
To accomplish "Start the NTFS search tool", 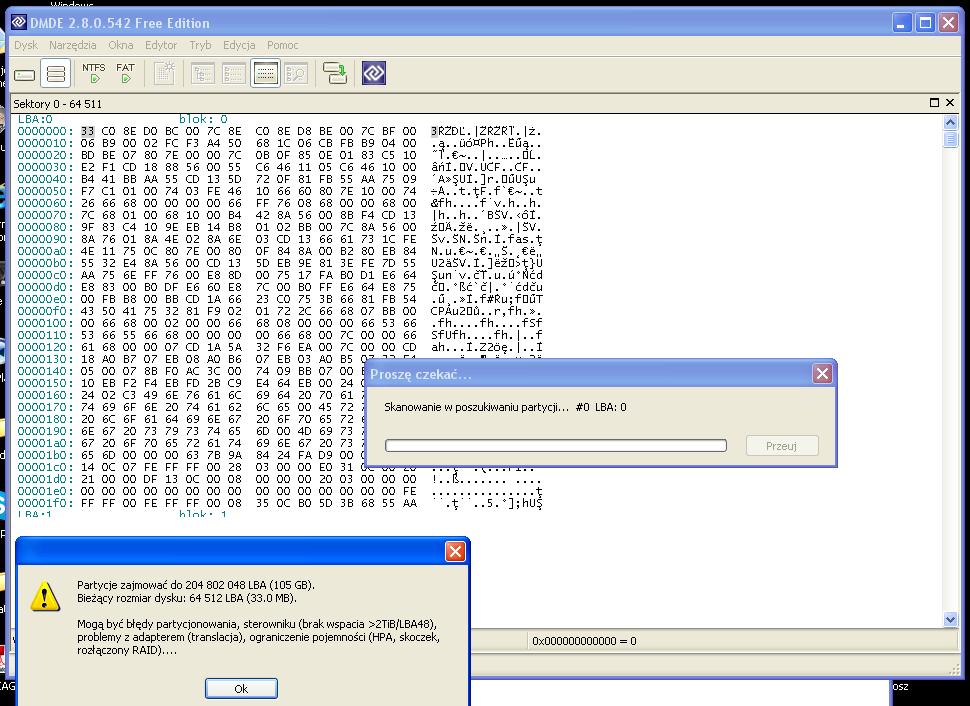I will (94, 73).
